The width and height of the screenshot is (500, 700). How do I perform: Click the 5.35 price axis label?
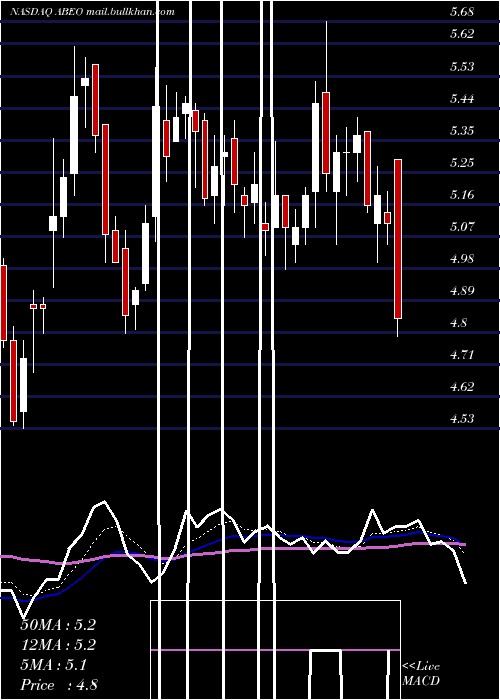point(462,131)
